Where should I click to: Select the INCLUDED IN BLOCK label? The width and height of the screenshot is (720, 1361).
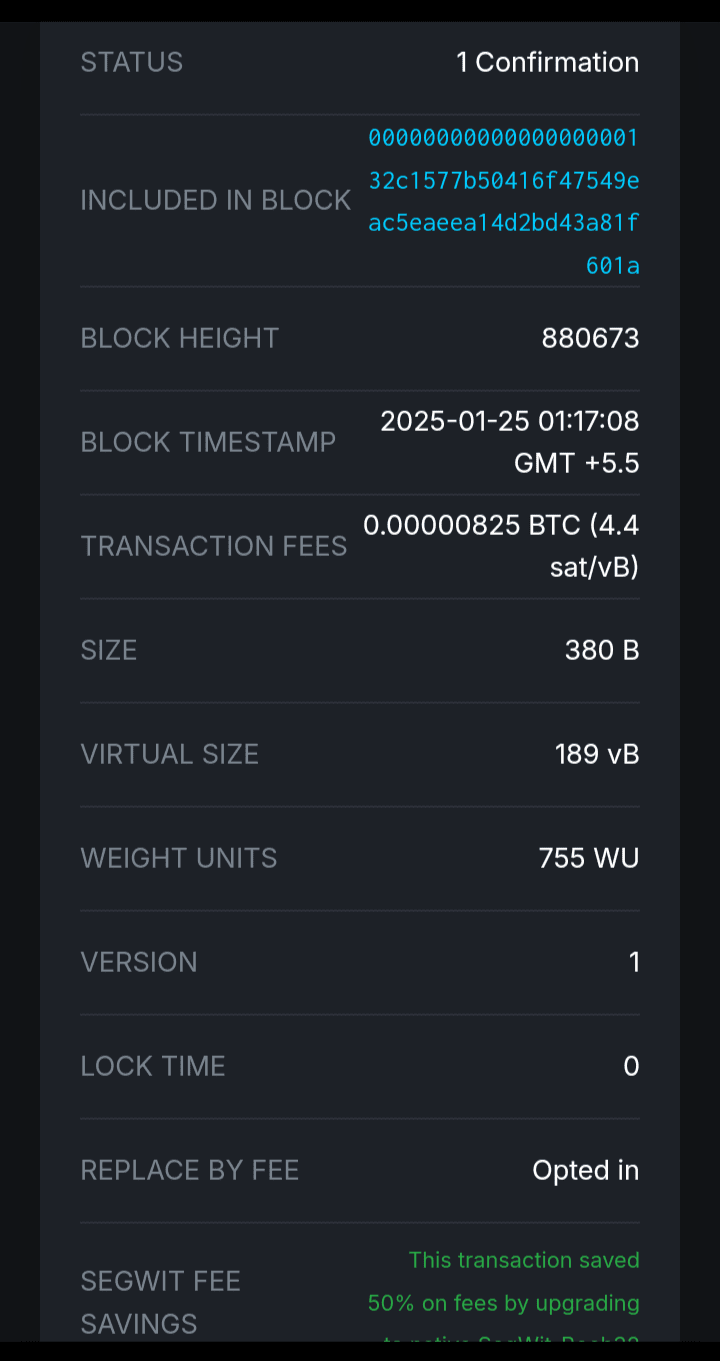(216, 200)
